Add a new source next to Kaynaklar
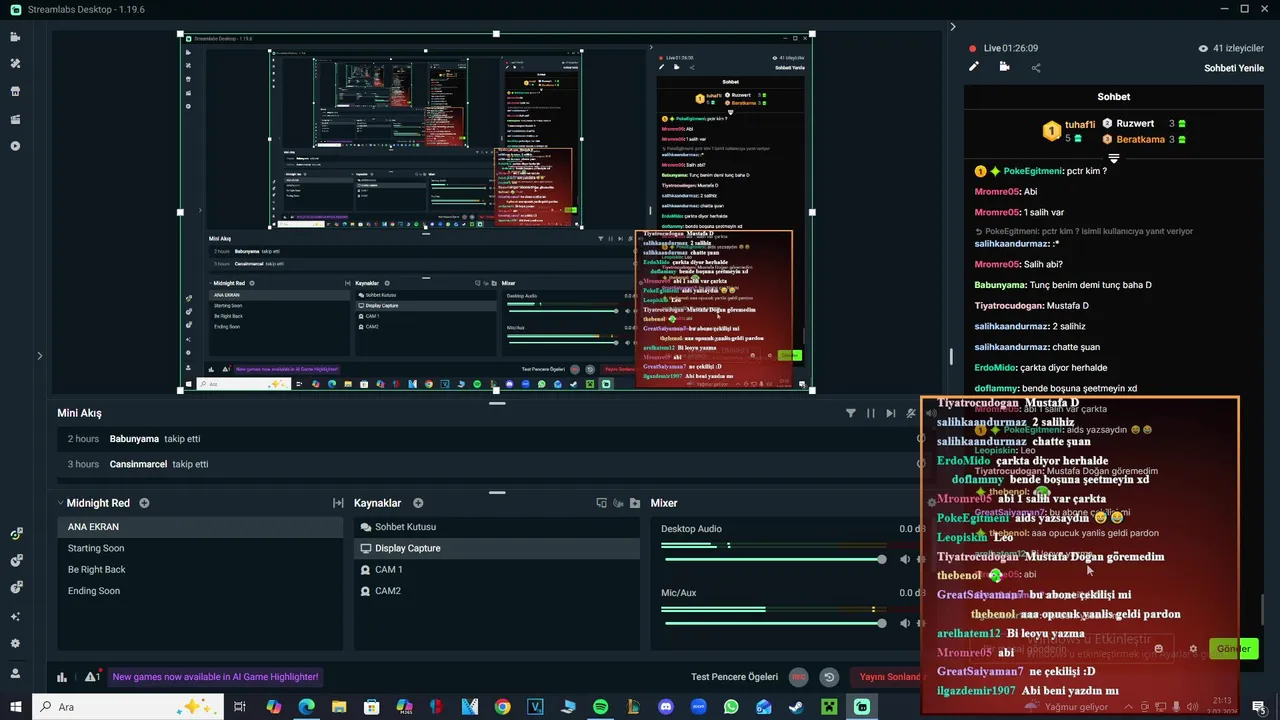 tap(418, 503)
